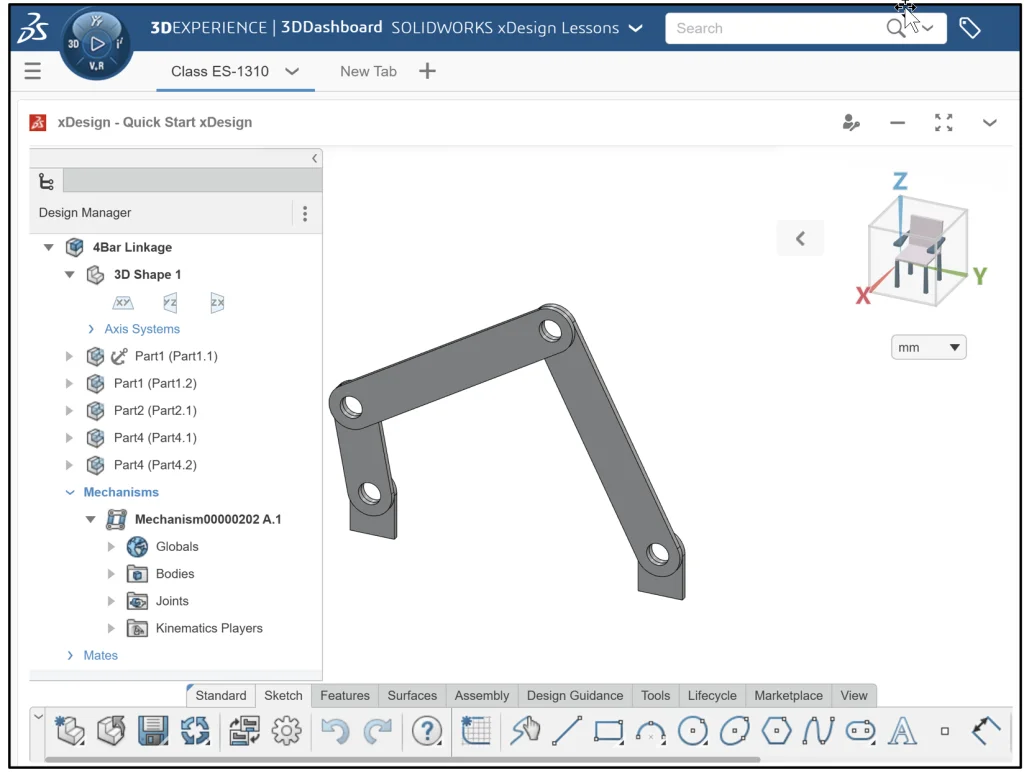Collapse the Design Manager panel with the chevron
The image size is (1024, 772).
click(x=314, y=157)
